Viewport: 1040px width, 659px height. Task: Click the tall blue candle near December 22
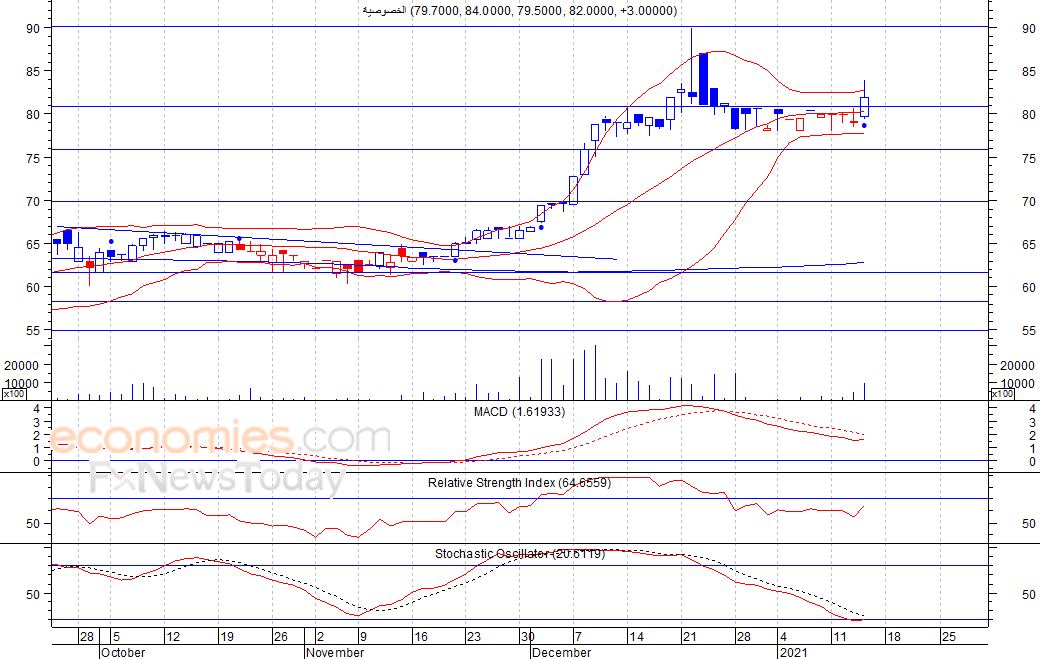tap(703, 79)
